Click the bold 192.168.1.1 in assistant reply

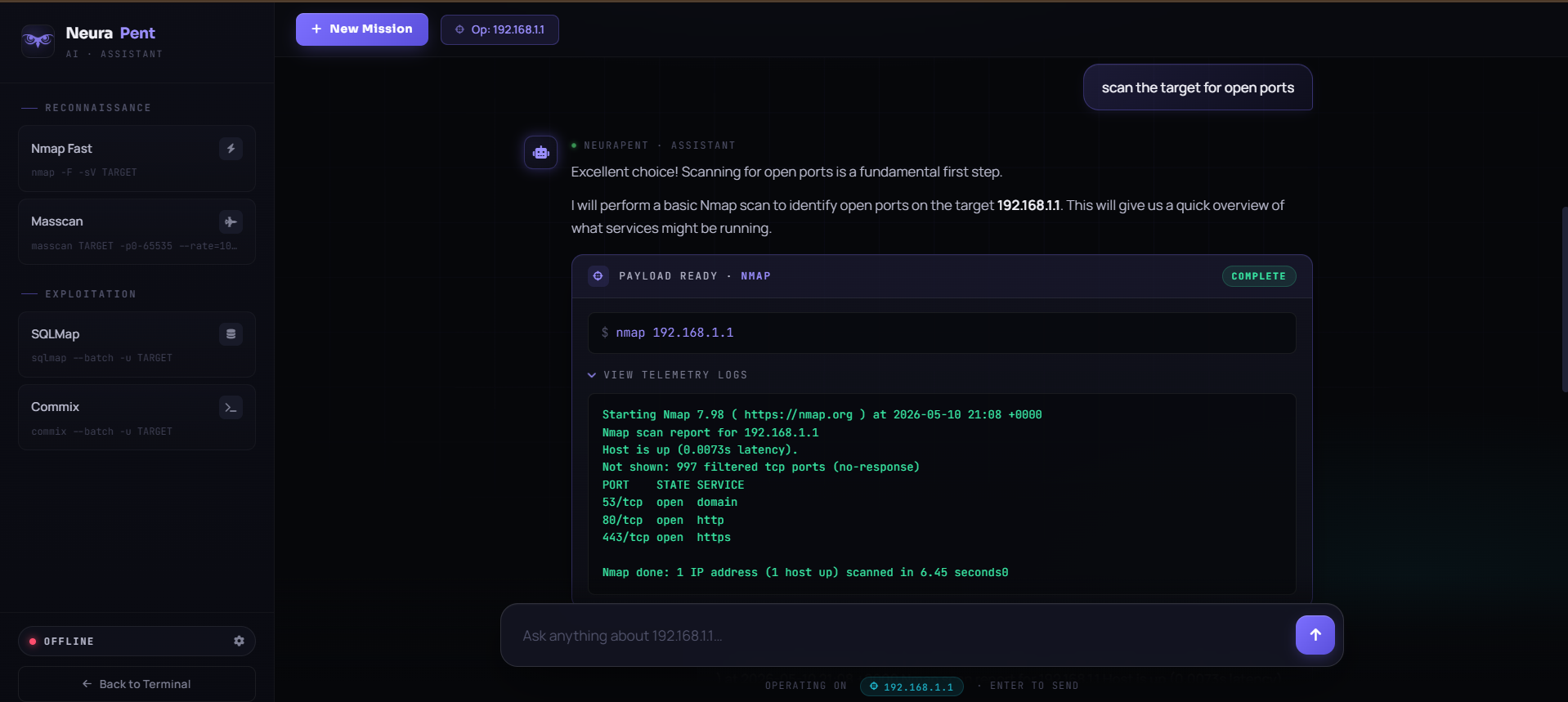click(1028, 206)
